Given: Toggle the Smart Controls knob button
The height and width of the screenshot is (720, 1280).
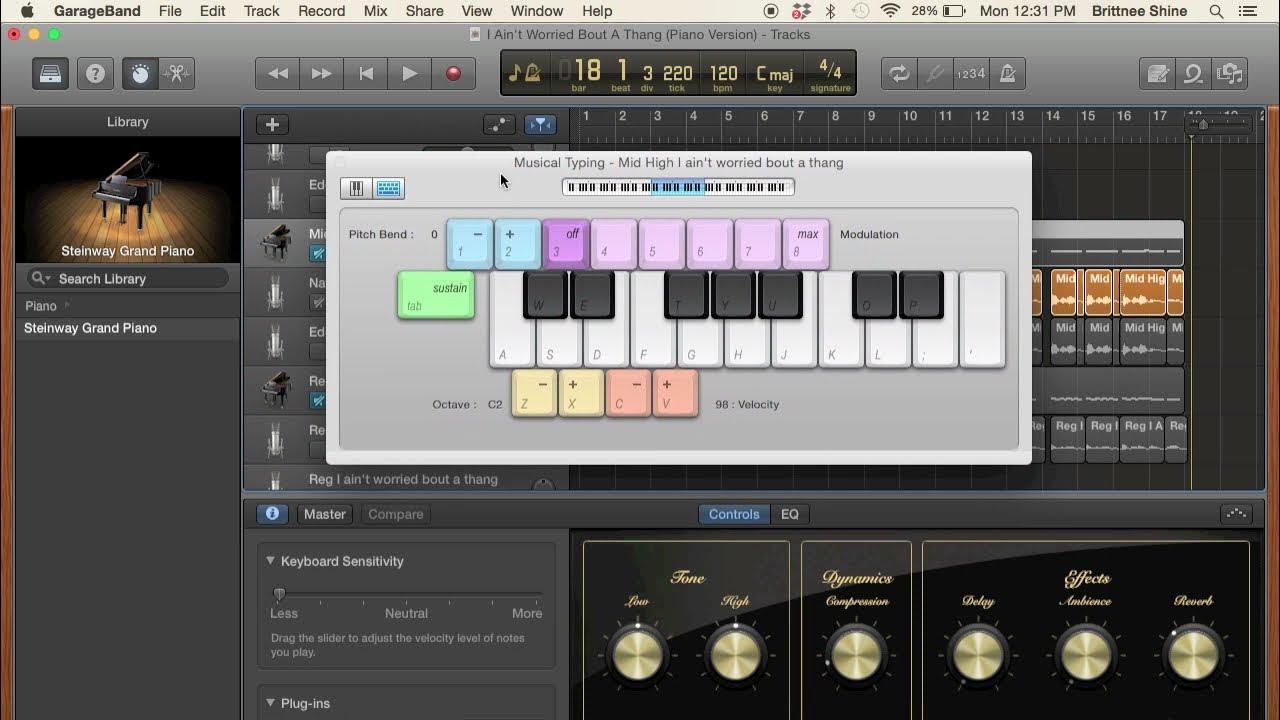Looking at the screenshot, I should pos(140,74).
